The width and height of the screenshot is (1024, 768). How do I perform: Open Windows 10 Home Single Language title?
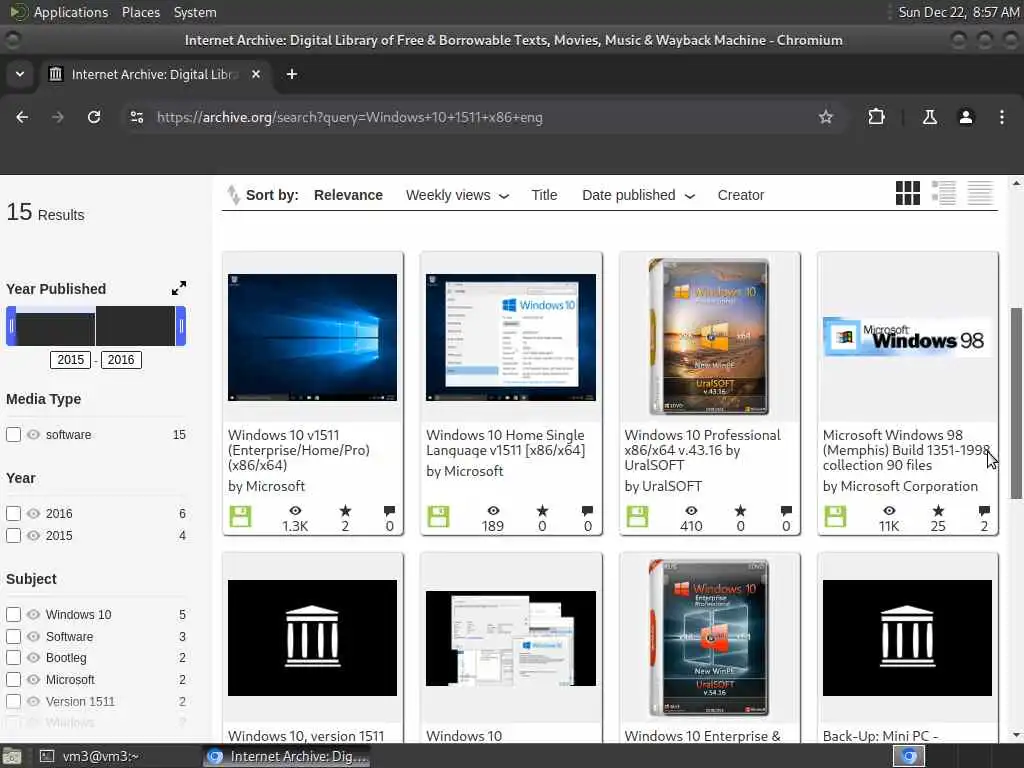click(x=505, y=443)
